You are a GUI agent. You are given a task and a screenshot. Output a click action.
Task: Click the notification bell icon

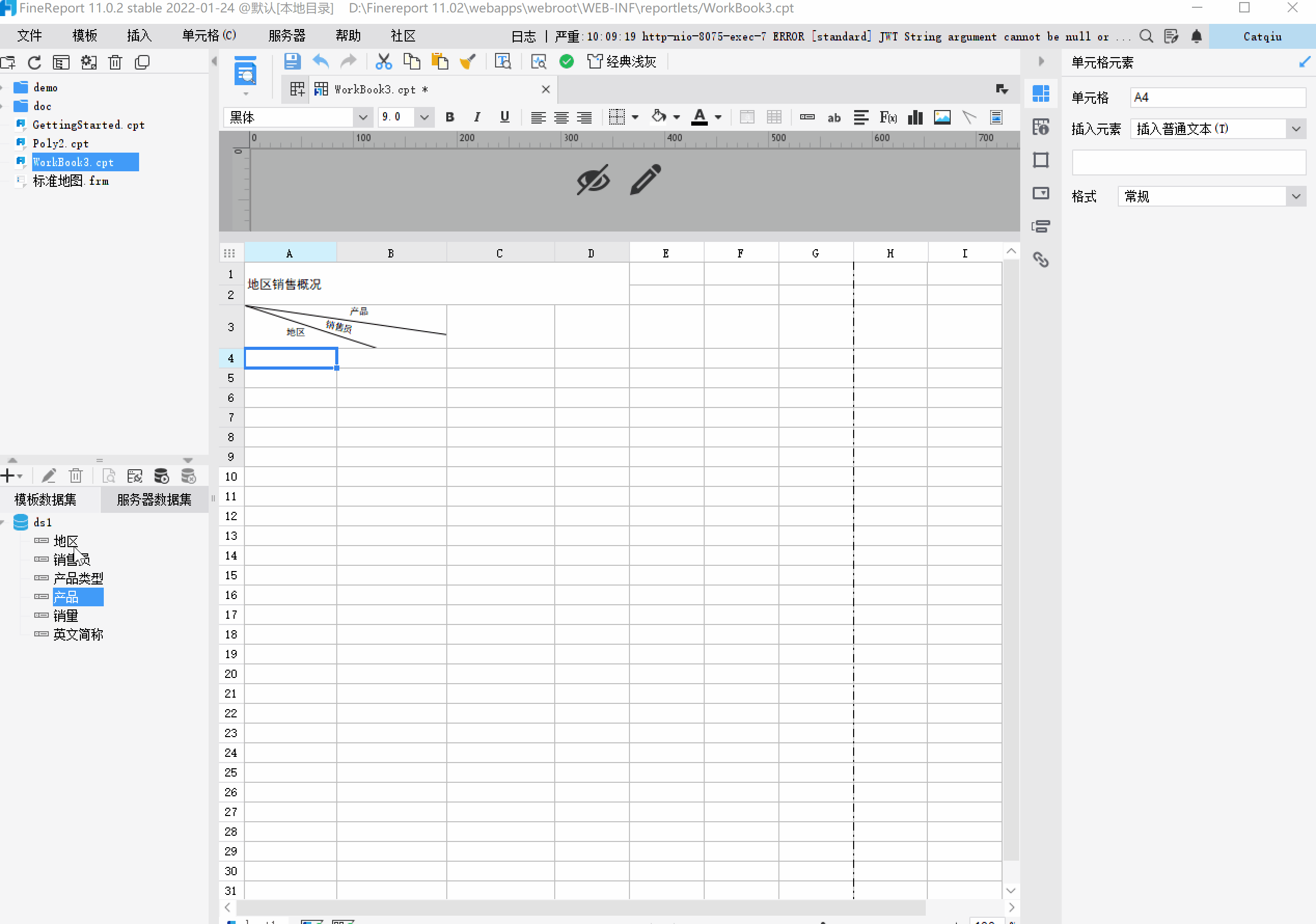[x=1196, y=37]
